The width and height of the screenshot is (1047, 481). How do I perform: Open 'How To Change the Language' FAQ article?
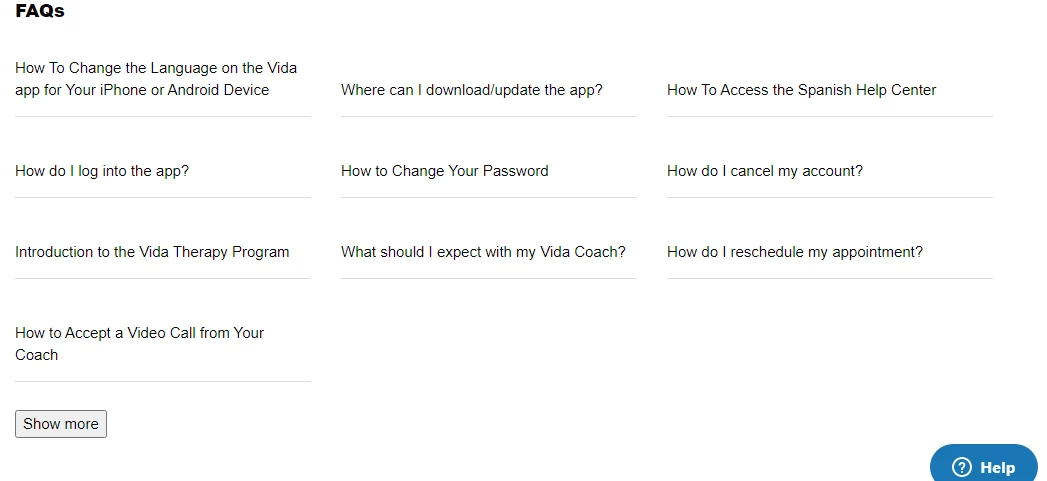(156, 79)
